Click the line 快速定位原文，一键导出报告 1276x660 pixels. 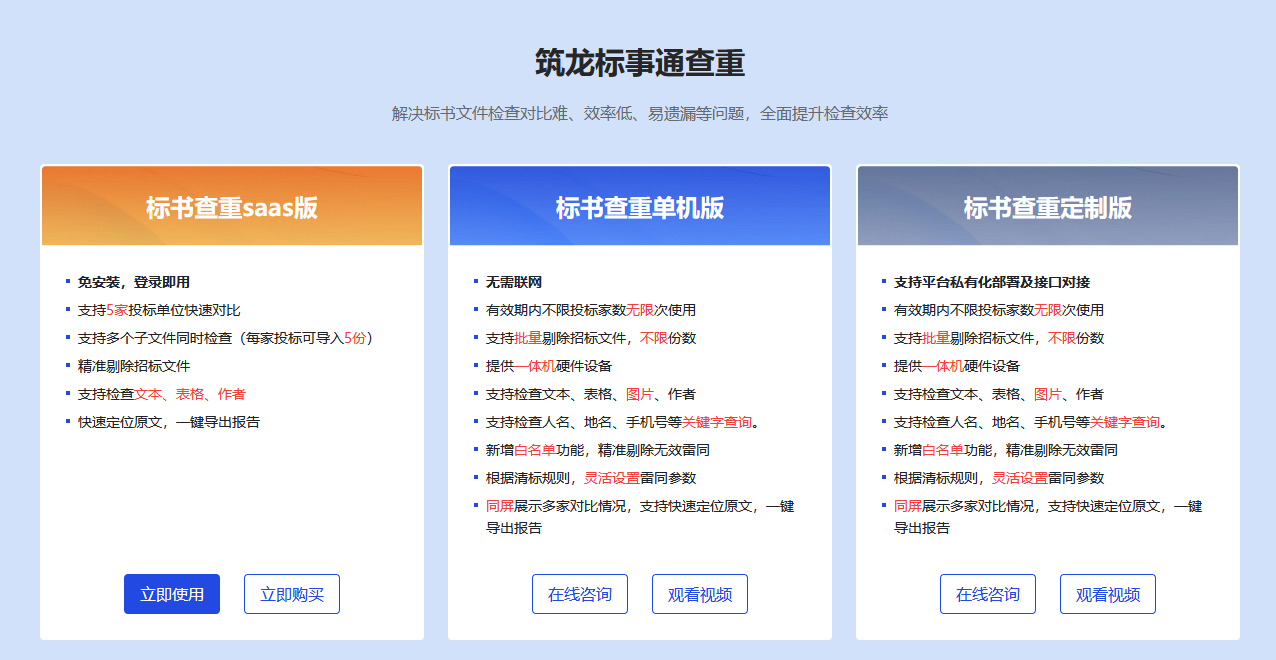pyautogui.click(x=169, y=422)
